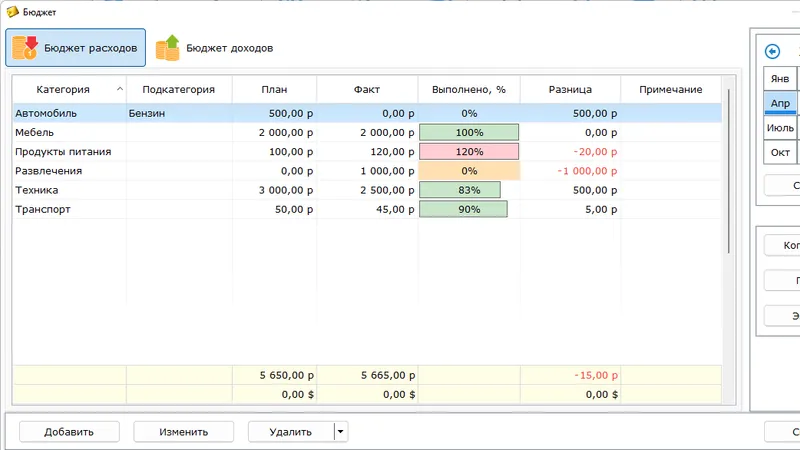This screenshot has width=800, height=450.
Task: Expand the Удалить dropdown arrow
Action: click(x=341, y=432)
